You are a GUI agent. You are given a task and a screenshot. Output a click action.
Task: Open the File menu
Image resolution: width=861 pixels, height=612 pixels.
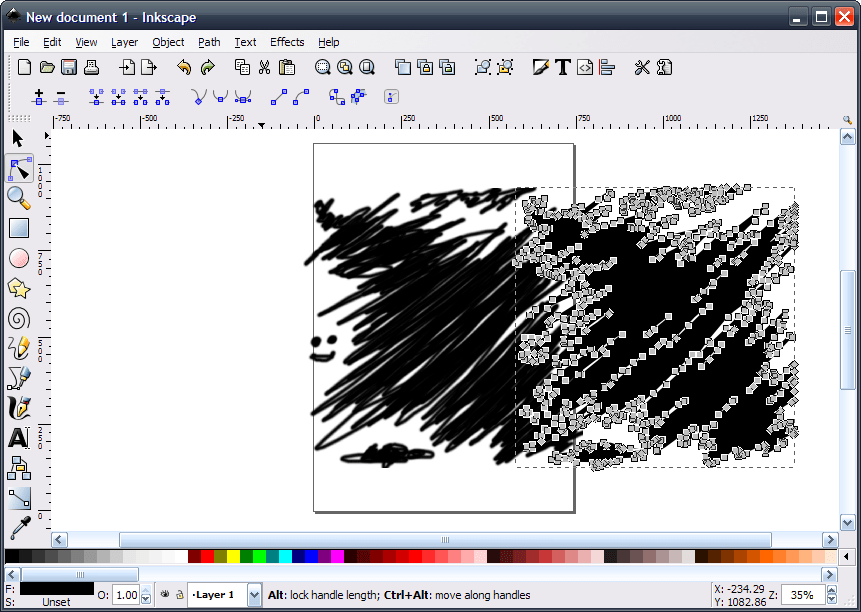(x=21, y=42)
